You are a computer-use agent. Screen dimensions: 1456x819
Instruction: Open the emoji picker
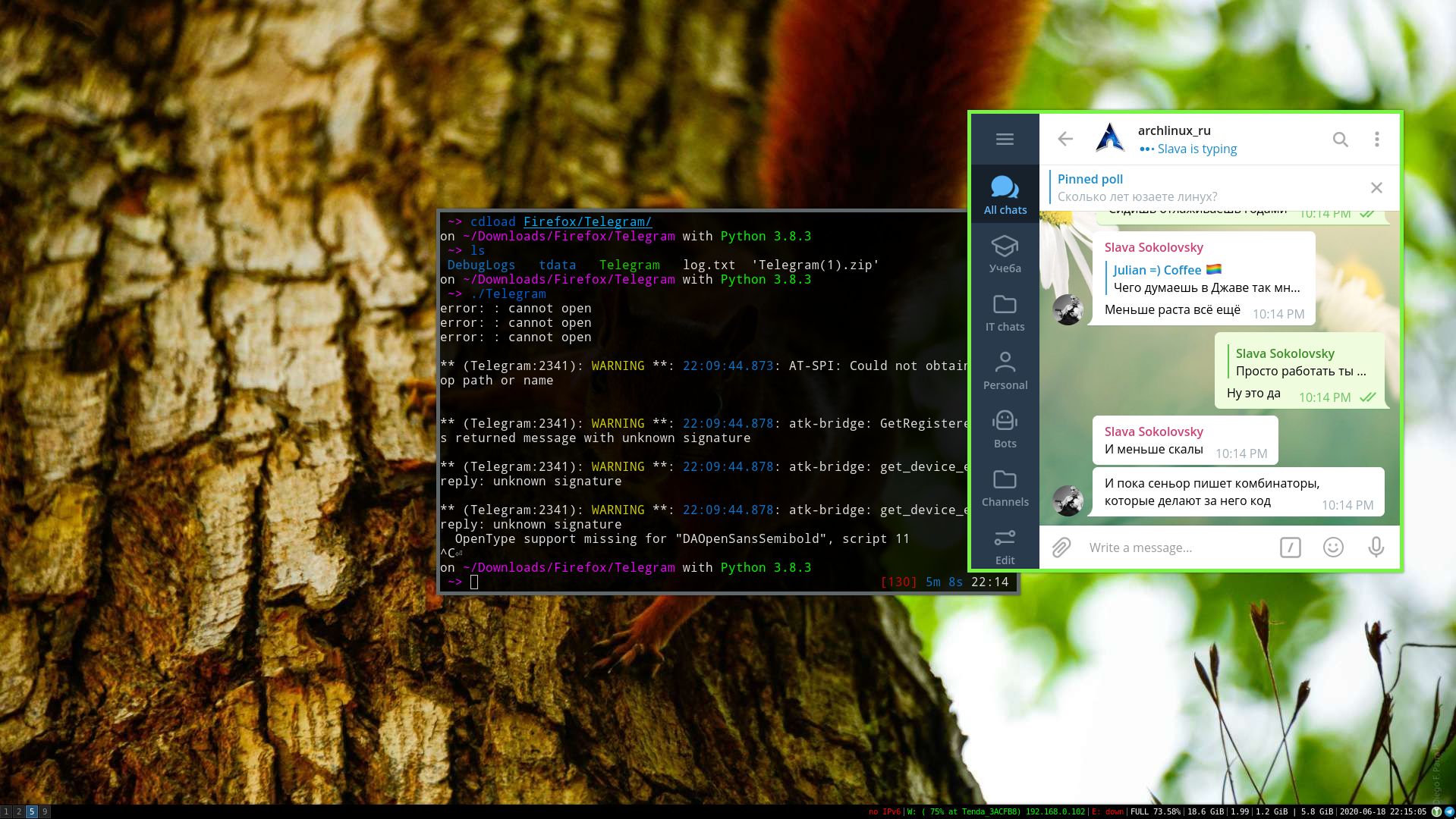coord(1333,548)
